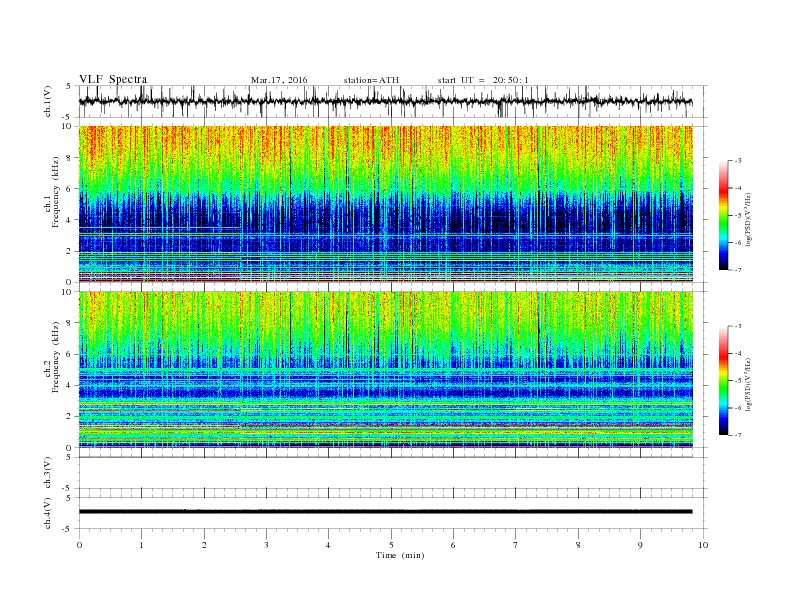Click the "ch.4(V)" axis label
792x612 pixels.
click(47, 514)
